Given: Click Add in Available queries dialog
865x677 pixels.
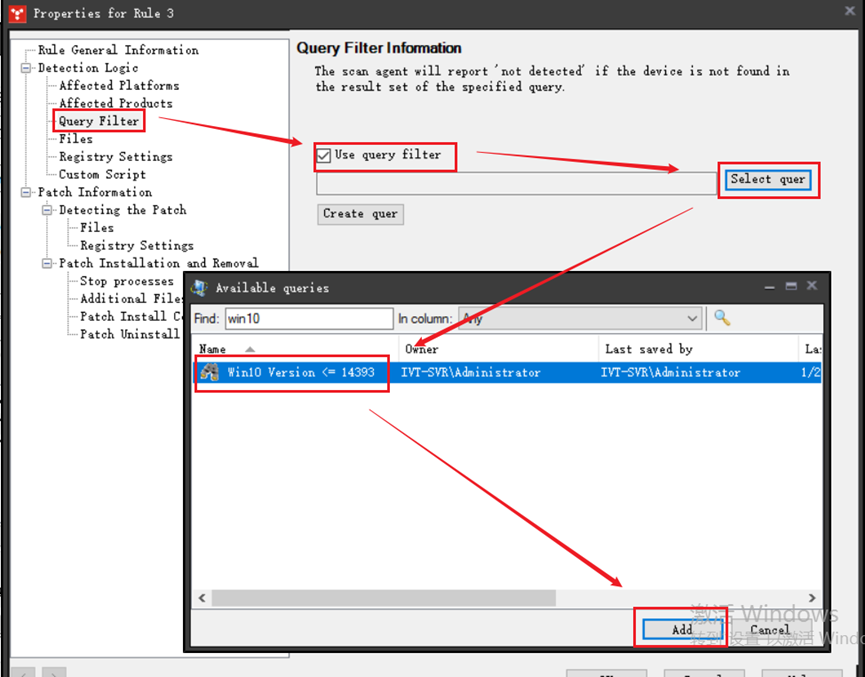Looking at the screenshot, I should 682,629.
